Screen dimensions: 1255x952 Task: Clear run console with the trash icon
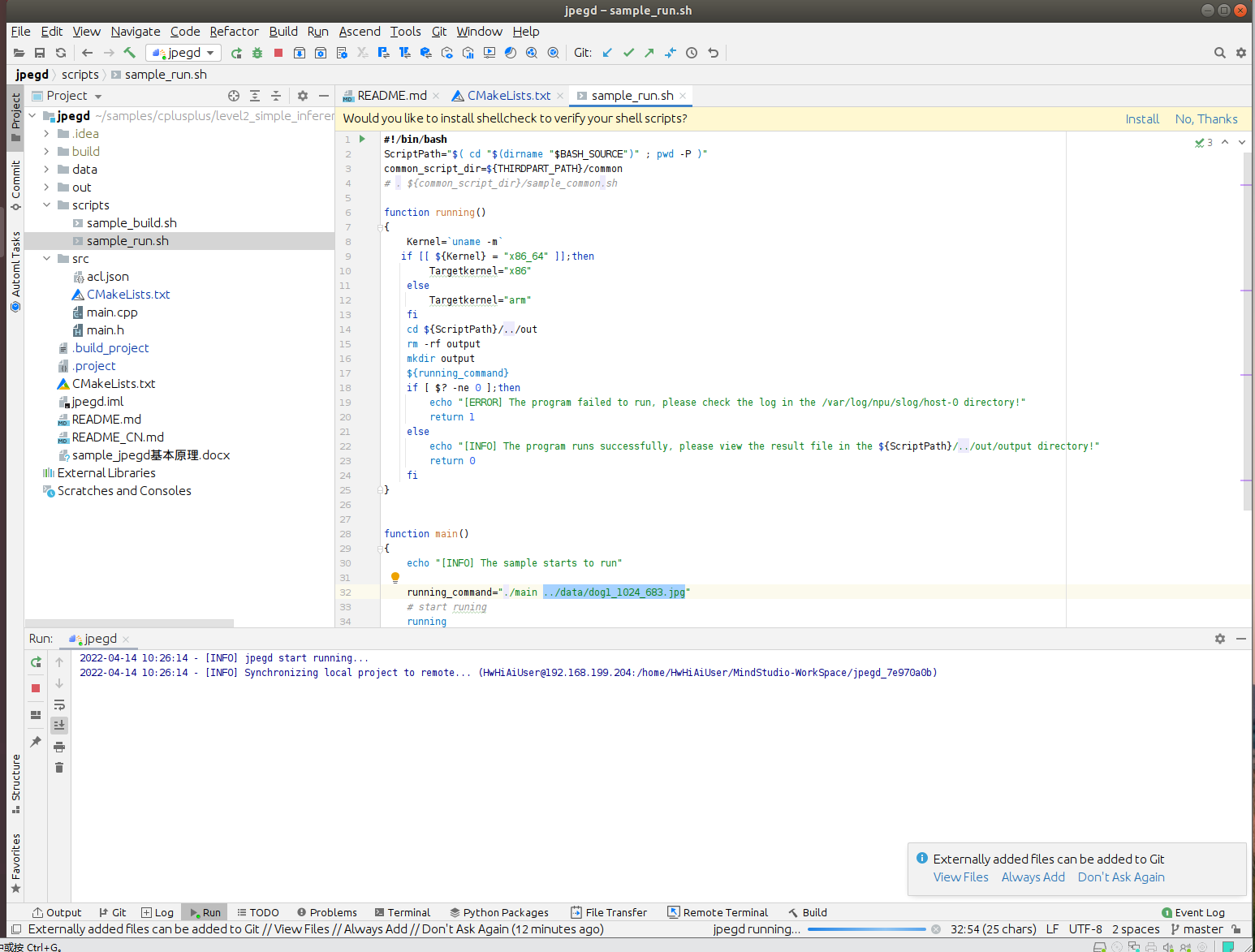[59, 768]
